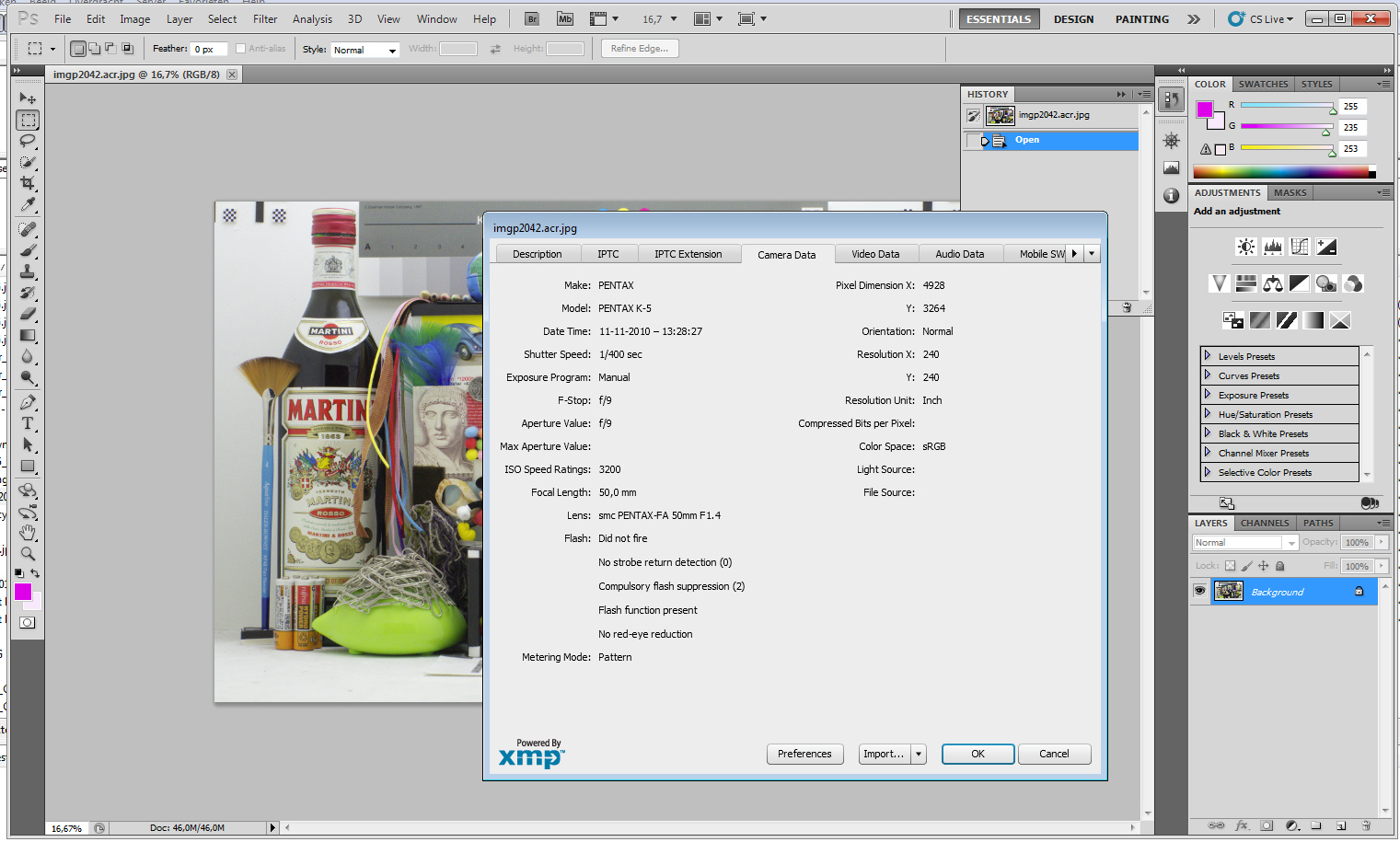Set history brush source for imgp2042.acr.jpg snapshot
1400x842 pixels.
(973, 115)
